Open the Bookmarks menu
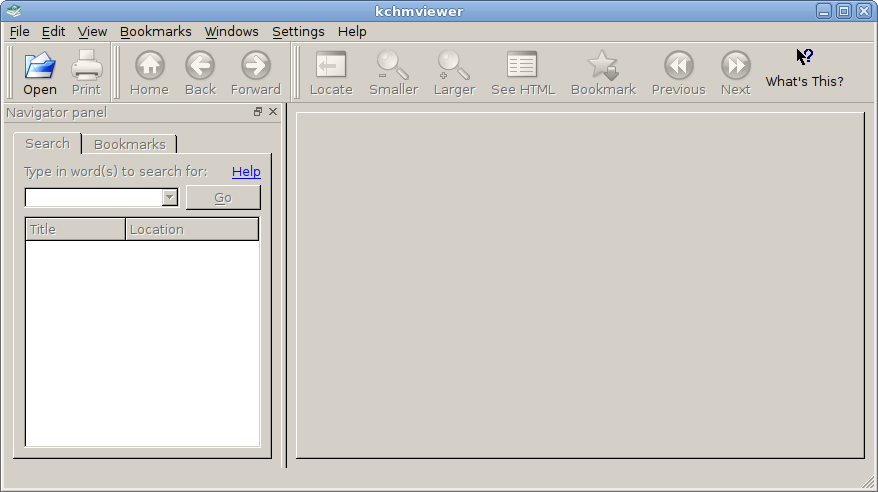This screenshot has height=492, width=878. (156, 32)
